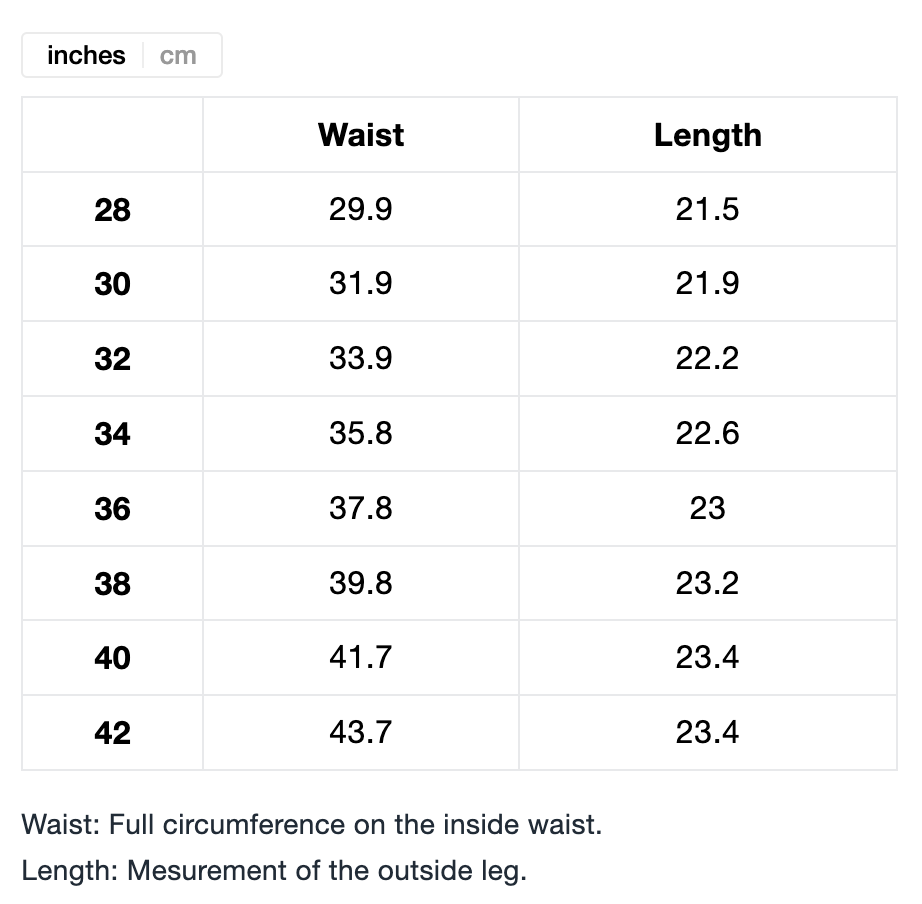Click the Waist column header
The width and height of the screenshot is (922, 904).
[x=361, y=135]
